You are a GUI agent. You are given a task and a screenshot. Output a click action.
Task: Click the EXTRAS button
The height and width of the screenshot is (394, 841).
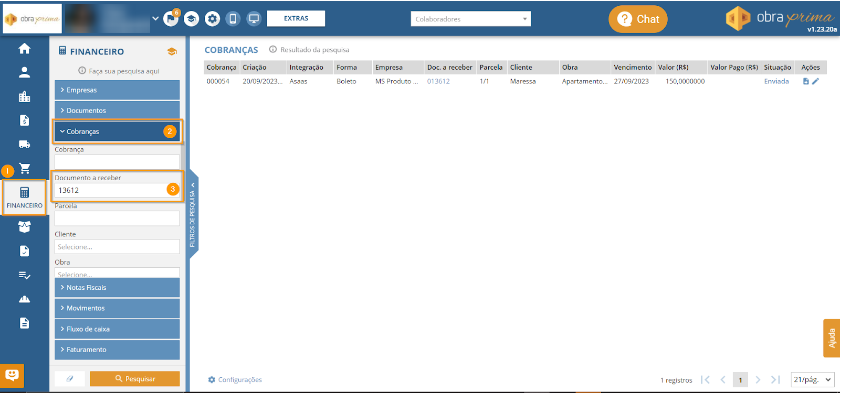(x=296, y=18)
